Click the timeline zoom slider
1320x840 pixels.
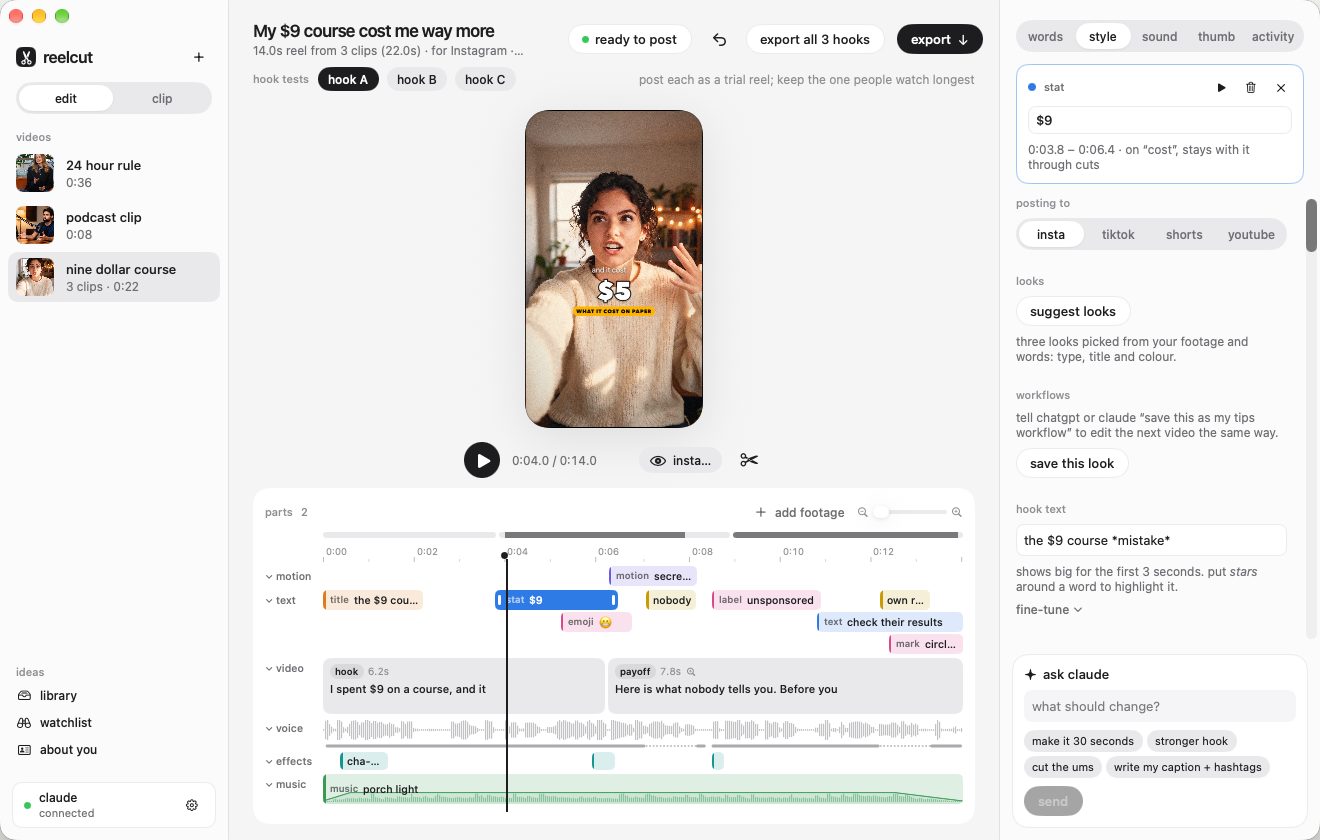coord(910,512)
